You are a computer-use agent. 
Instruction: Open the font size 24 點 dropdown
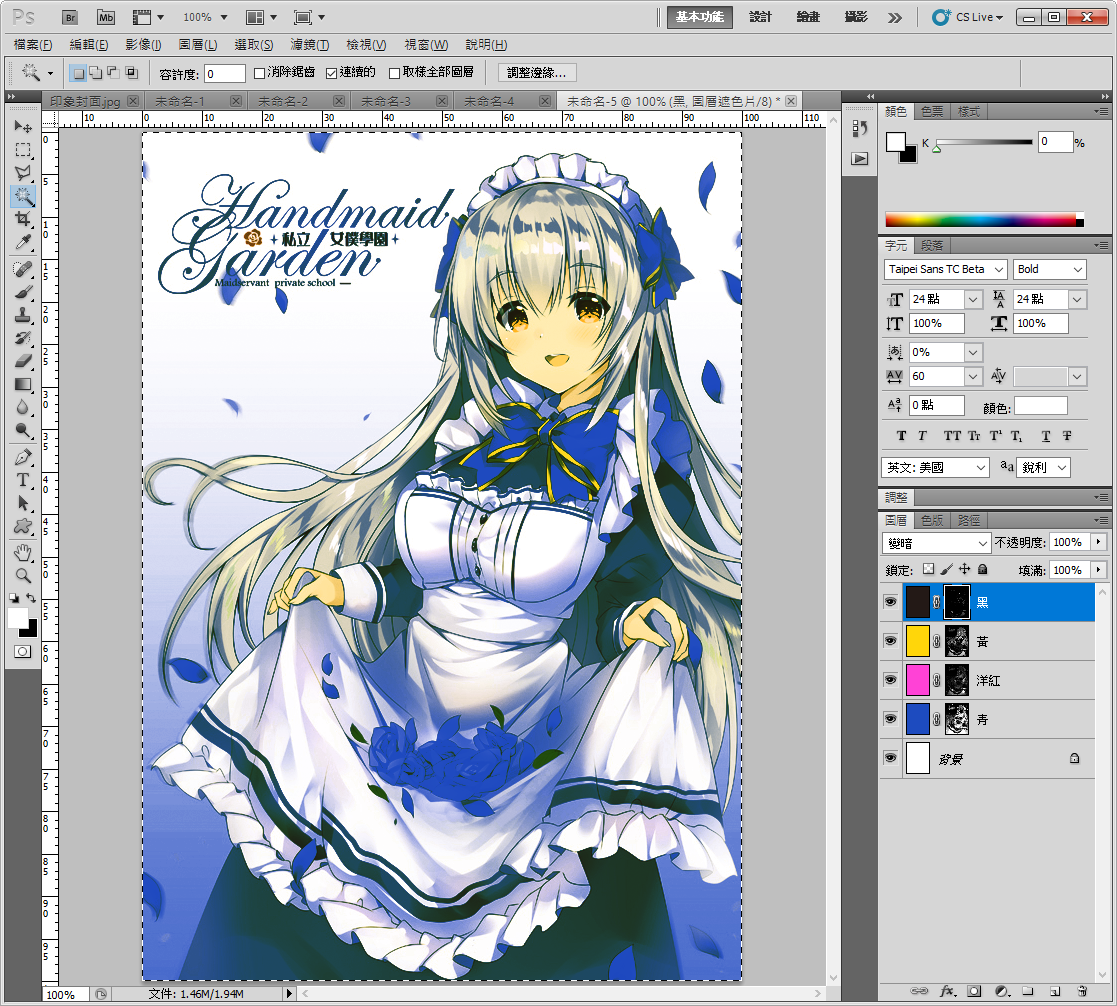click(973, 300)
